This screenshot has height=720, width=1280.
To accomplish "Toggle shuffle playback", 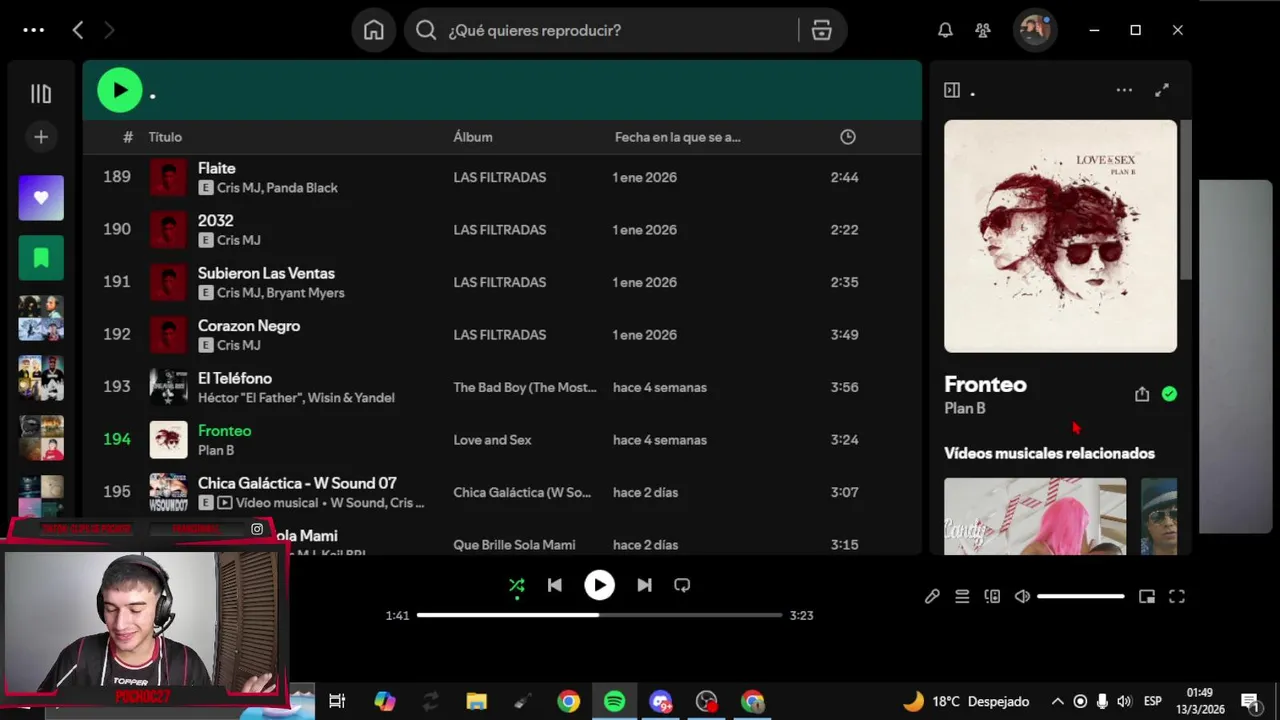I will [x=517, y=585].
